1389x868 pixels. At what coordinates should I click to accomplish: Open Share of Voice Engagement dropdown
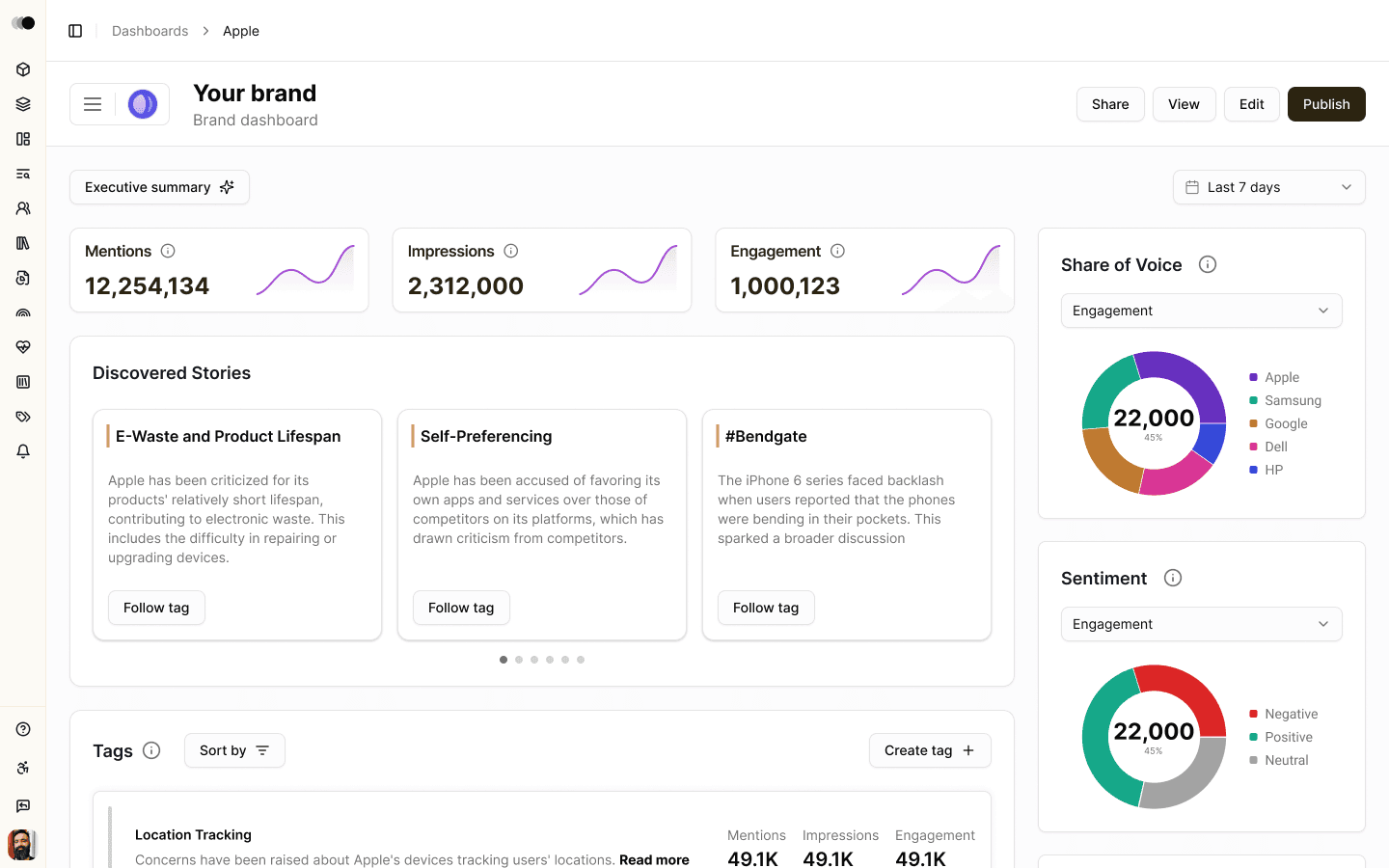tap(1201, 311)
